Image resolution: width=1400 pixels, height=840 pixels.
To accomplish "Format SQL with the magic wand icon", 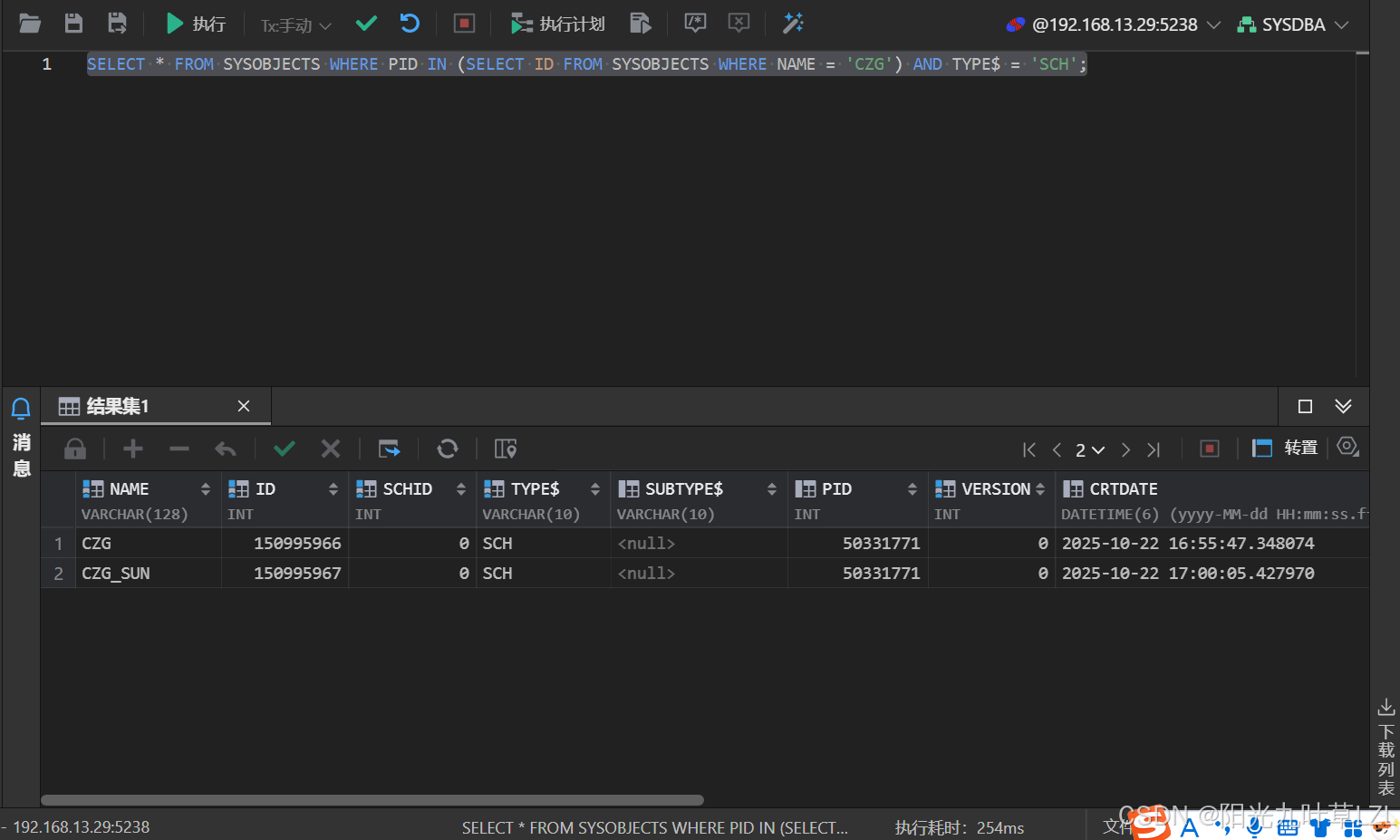I will pos(793,24).
